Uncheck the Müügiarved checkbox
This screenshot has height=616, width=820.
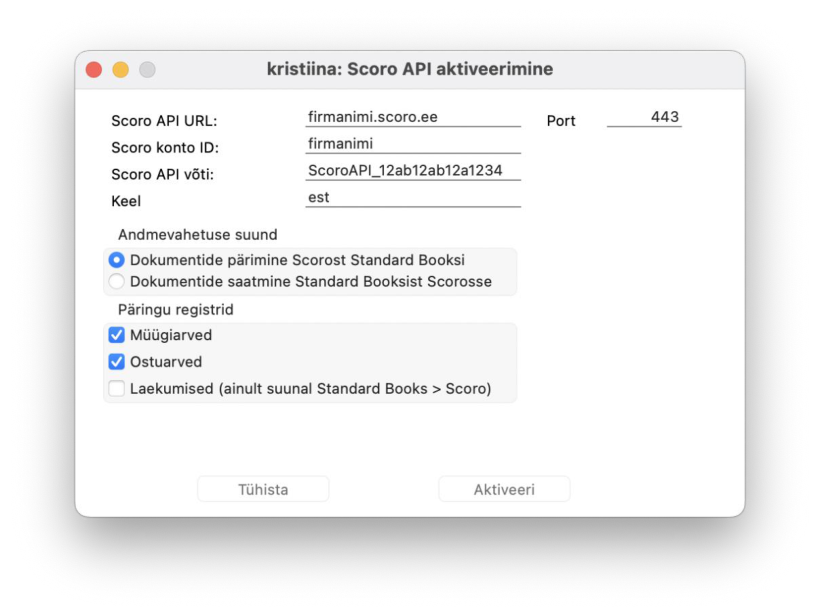[x=117, y=335]
